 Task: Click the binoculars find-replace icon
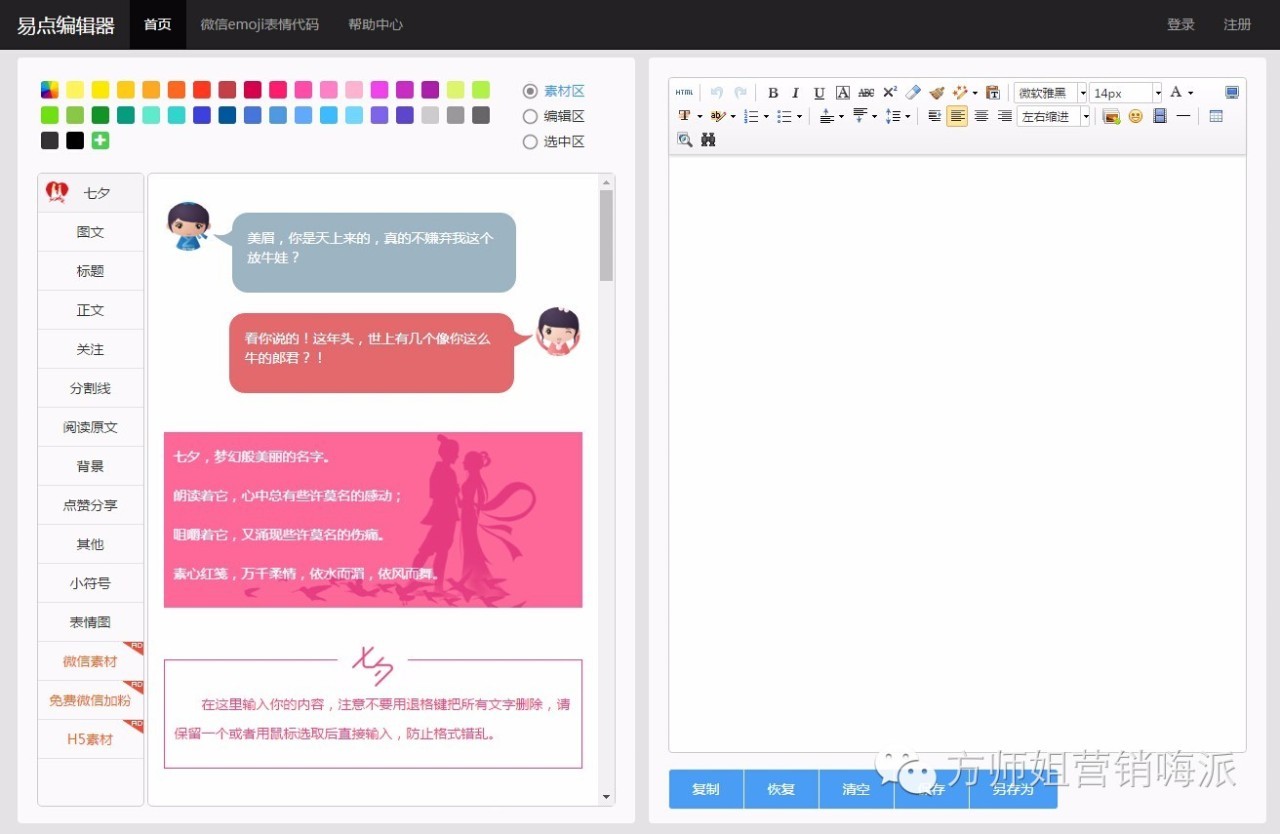[708, 140]
